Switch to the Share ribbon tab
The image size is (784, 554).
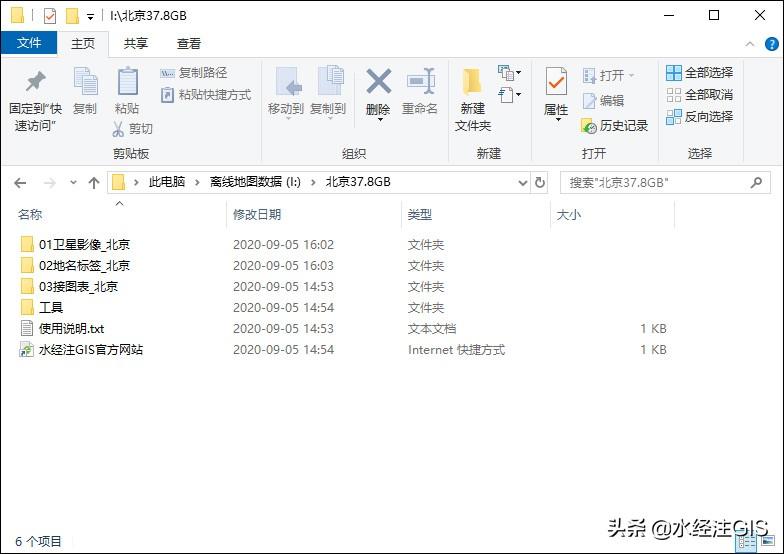[136, 44]
